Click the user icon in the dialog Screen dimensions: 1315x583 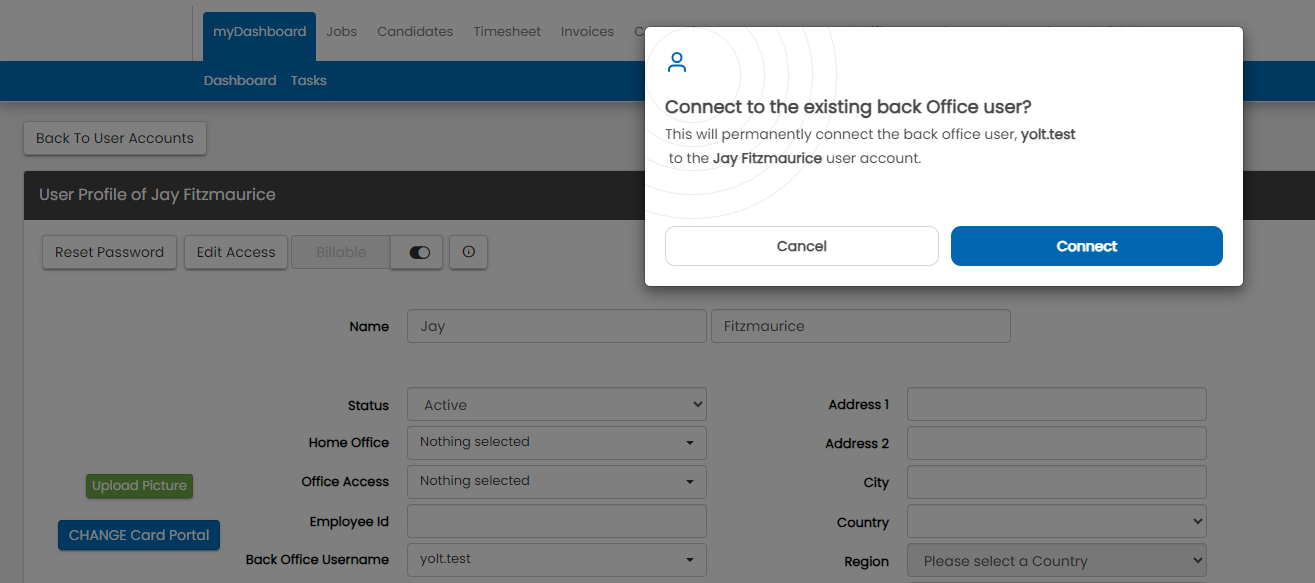tap(677, 63)
